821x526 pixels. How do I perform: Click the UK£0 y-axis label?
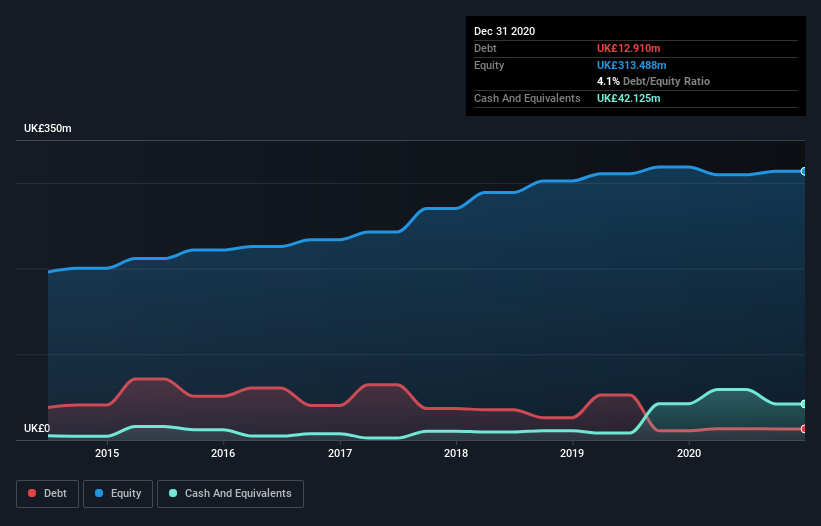[x=37, y=428]
